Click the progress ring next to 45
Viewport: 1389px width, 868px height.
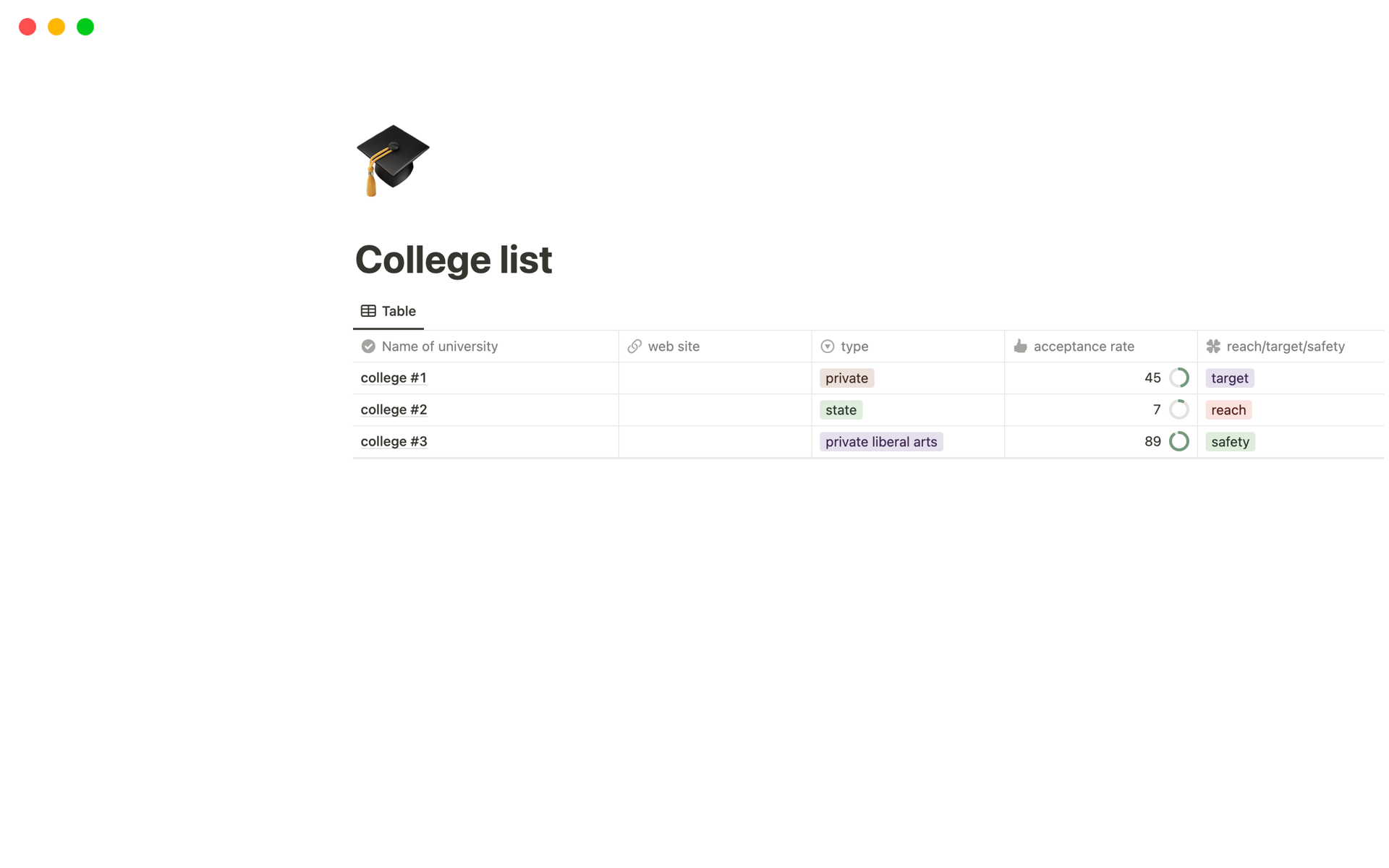click(x=1178, y=378)
